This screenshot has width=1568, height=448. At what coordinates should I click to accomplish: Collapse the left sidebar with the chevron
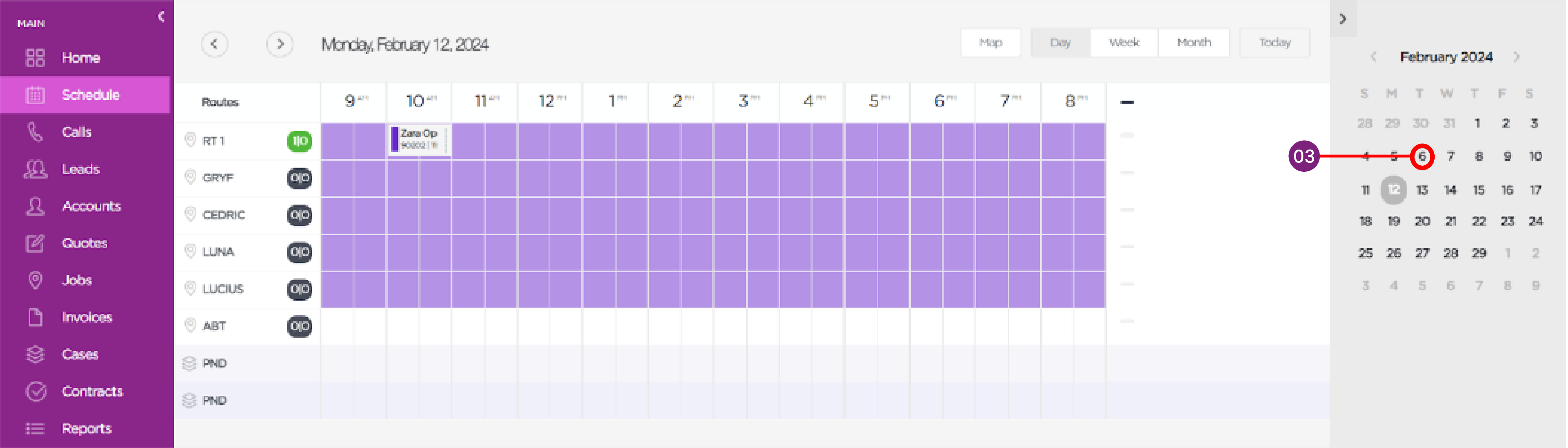161,16
